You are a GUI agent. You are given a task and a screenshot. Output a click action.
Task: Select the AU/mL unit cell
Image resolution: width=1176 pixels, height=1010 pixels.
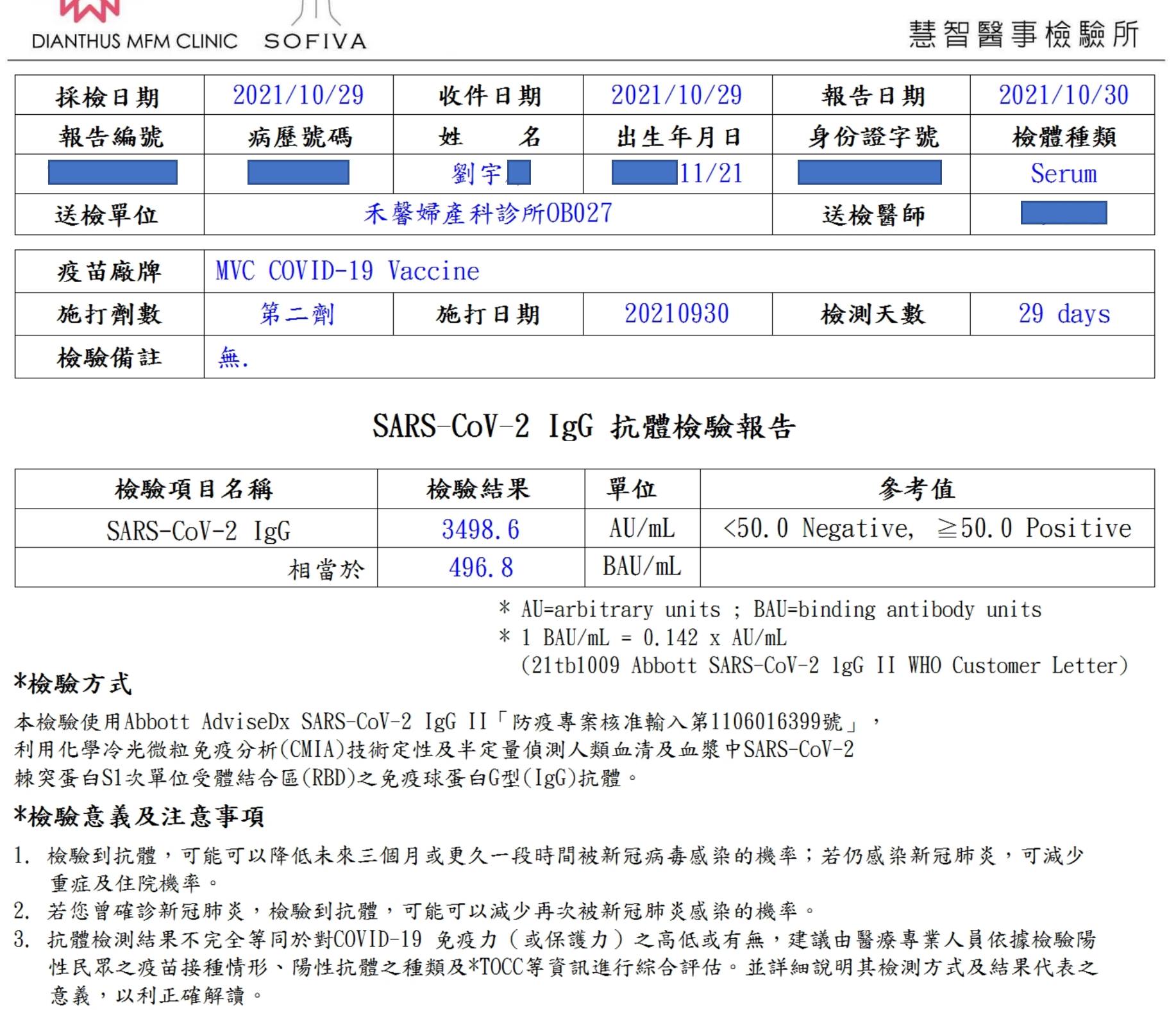click(x=642, y=529)
